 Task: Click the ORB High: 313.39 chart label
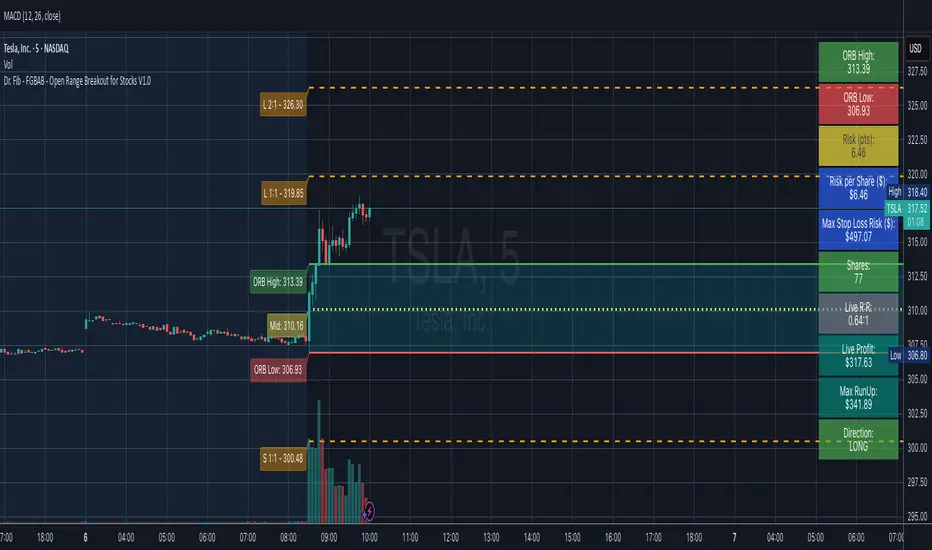click(x=278, y=282)
